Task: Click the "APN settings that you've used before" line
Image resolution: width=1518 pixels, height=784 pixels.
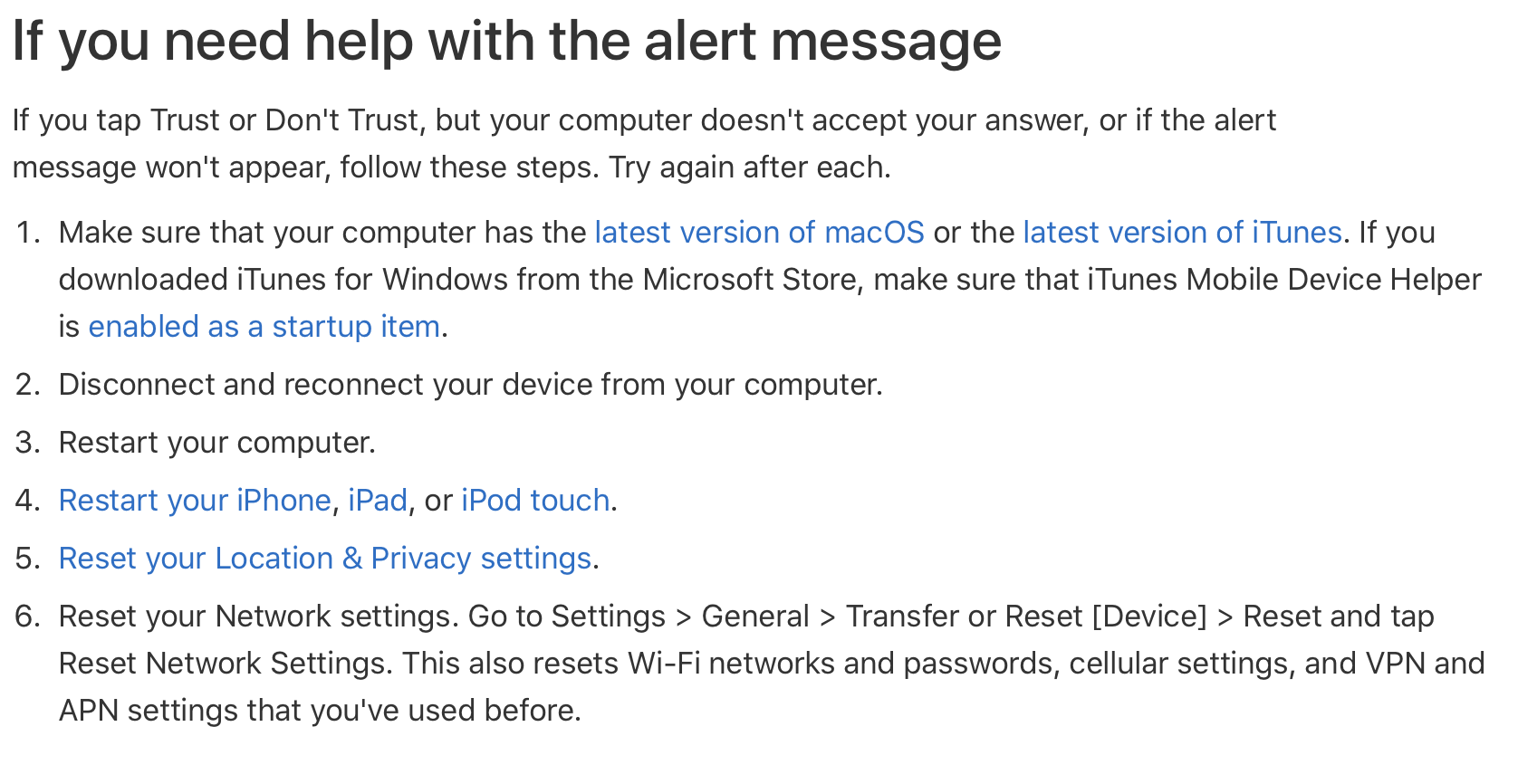Action: coord(320,711)
